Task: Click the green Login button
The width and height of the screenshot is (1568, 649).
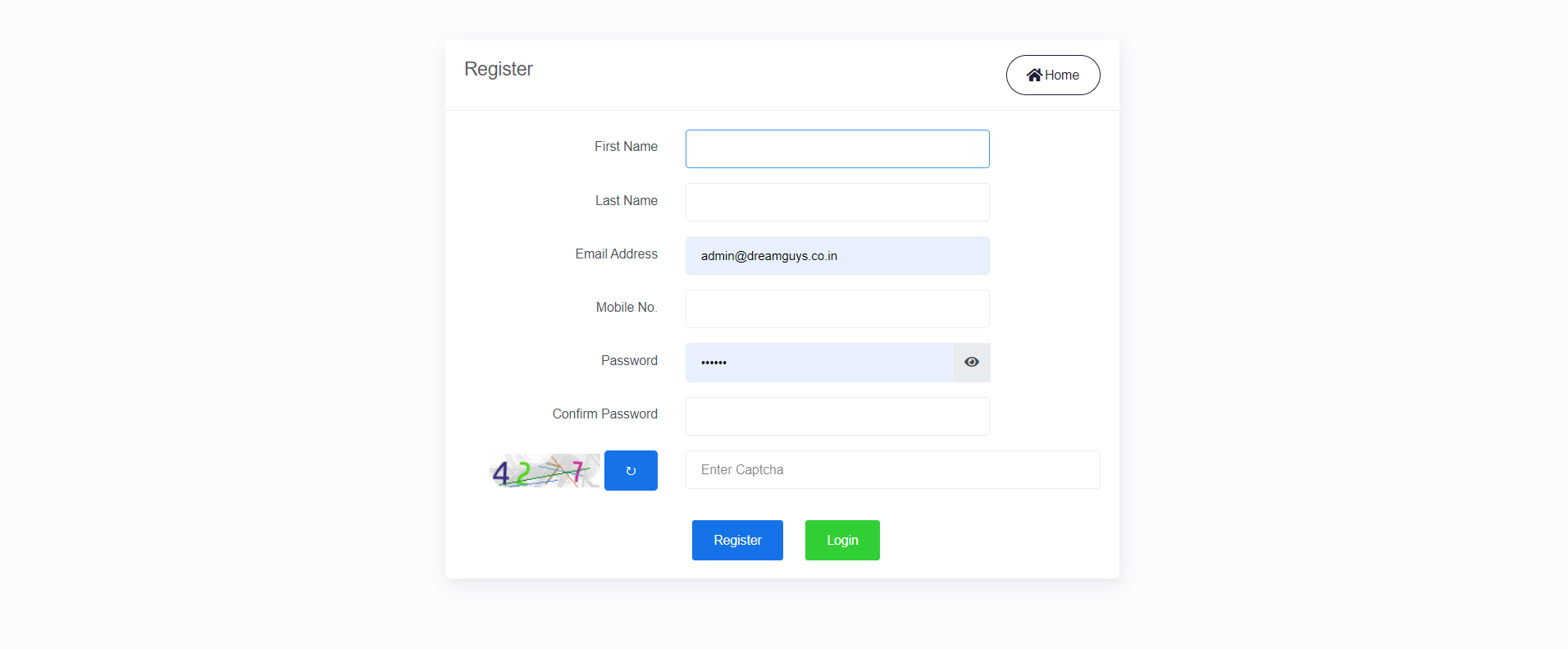Action: (842, 540)
